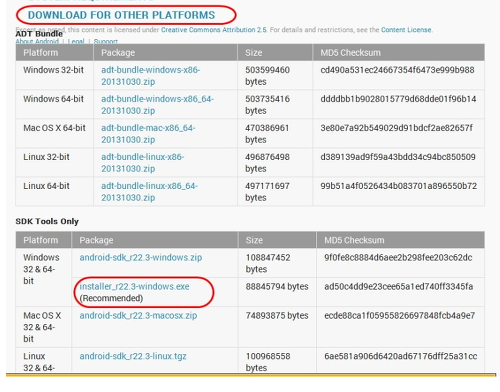Follow the Content License link

(x=406, y=30)
